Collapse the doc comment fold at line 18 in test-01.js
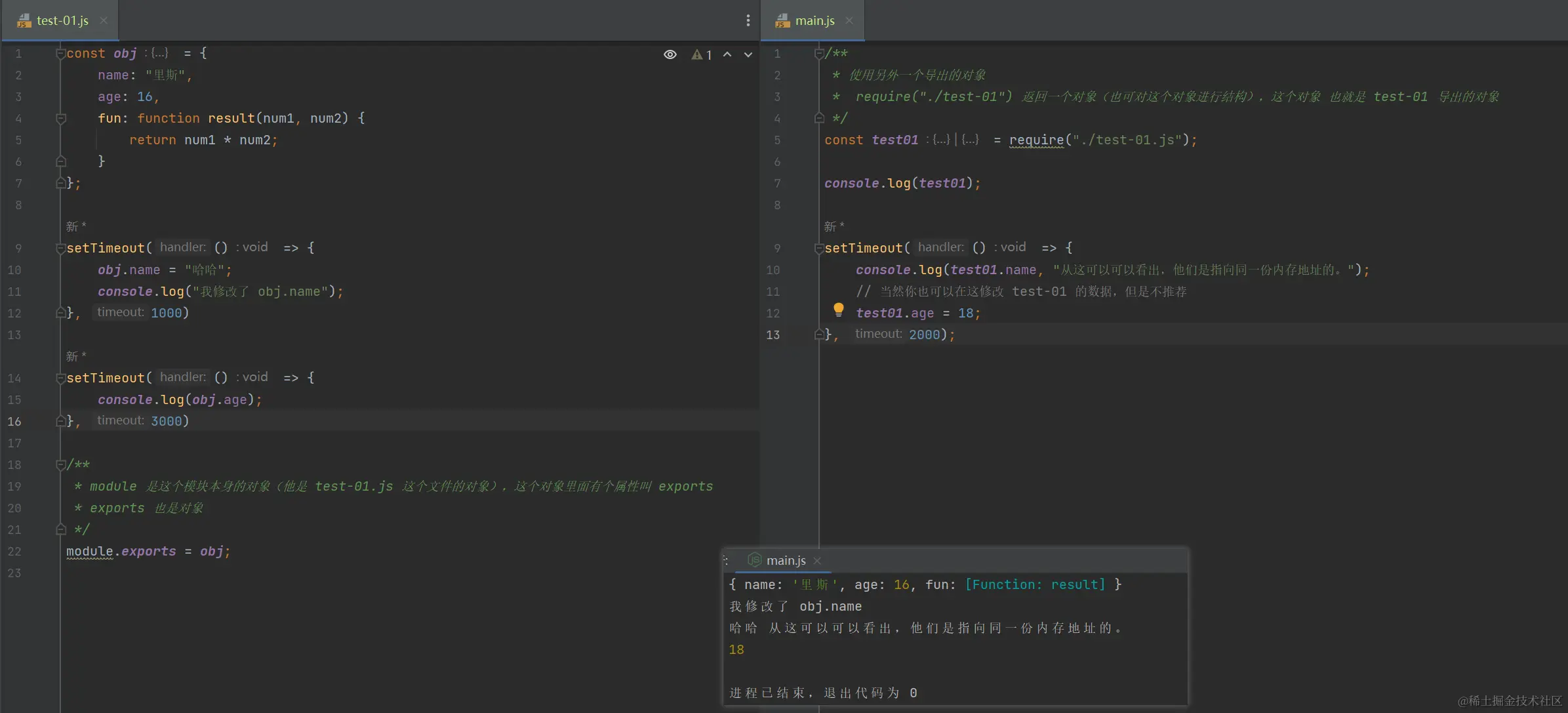This screenshot has width=1568, height=713. click(60, 464)
